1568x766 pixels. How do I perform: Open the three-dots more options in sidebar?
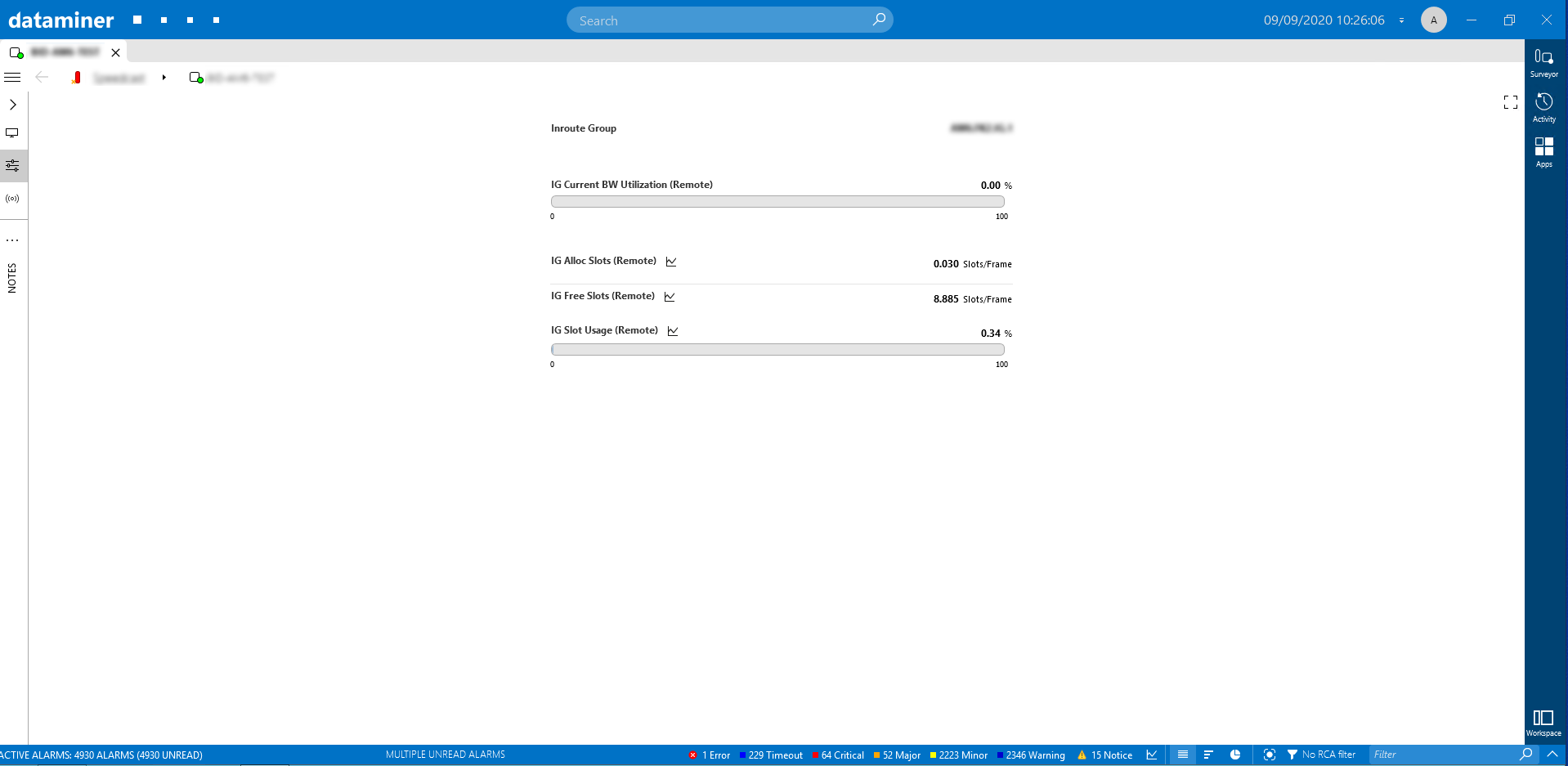click(12, 240)
